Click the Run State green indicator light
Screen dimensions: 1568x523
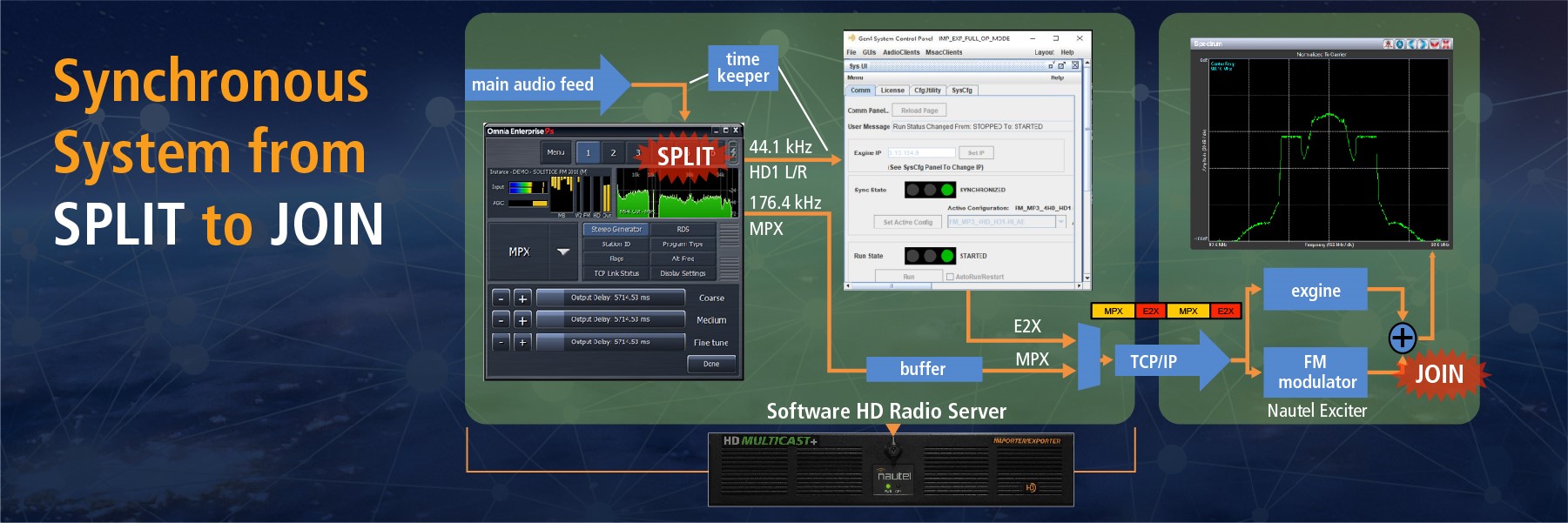(x=946, y=256)
